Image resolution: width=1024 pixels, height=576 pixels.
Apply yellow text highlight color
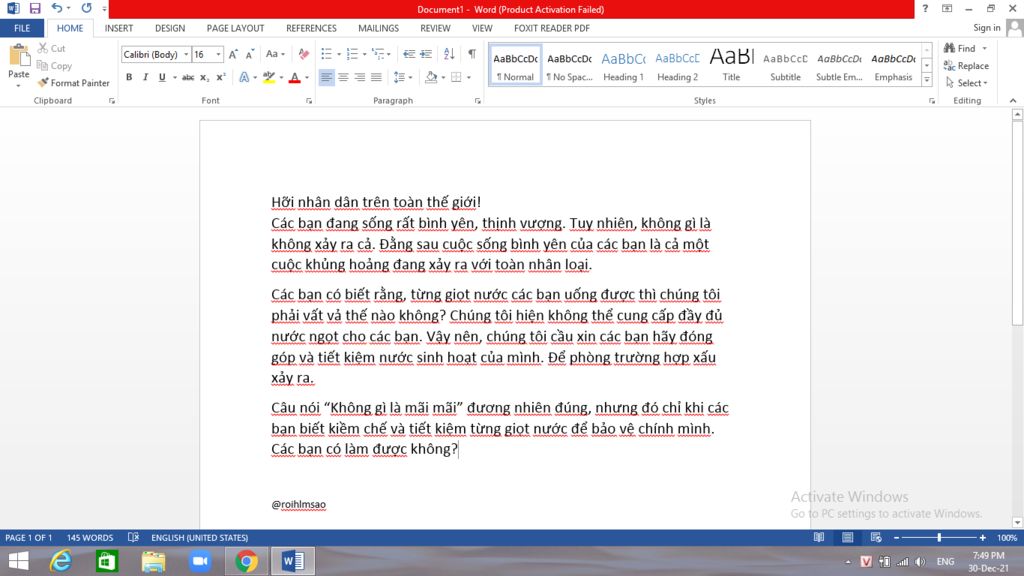[268, 77]
